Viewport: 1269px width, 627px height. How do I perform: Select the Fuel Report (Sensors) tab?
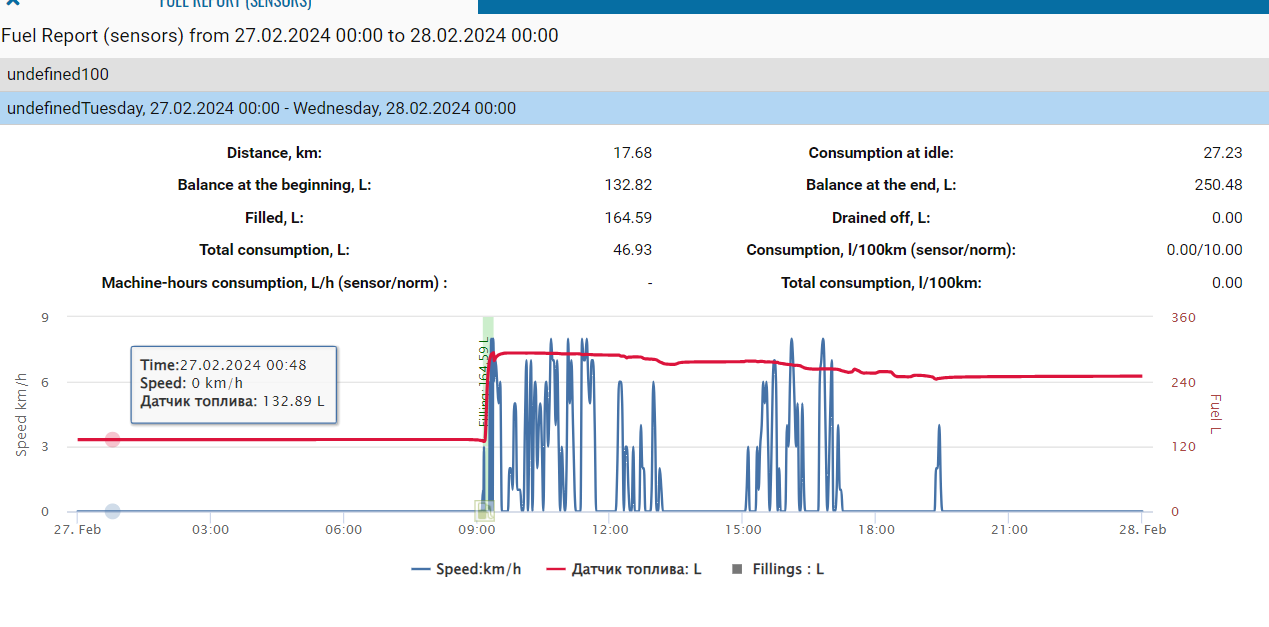coord(236,4)
